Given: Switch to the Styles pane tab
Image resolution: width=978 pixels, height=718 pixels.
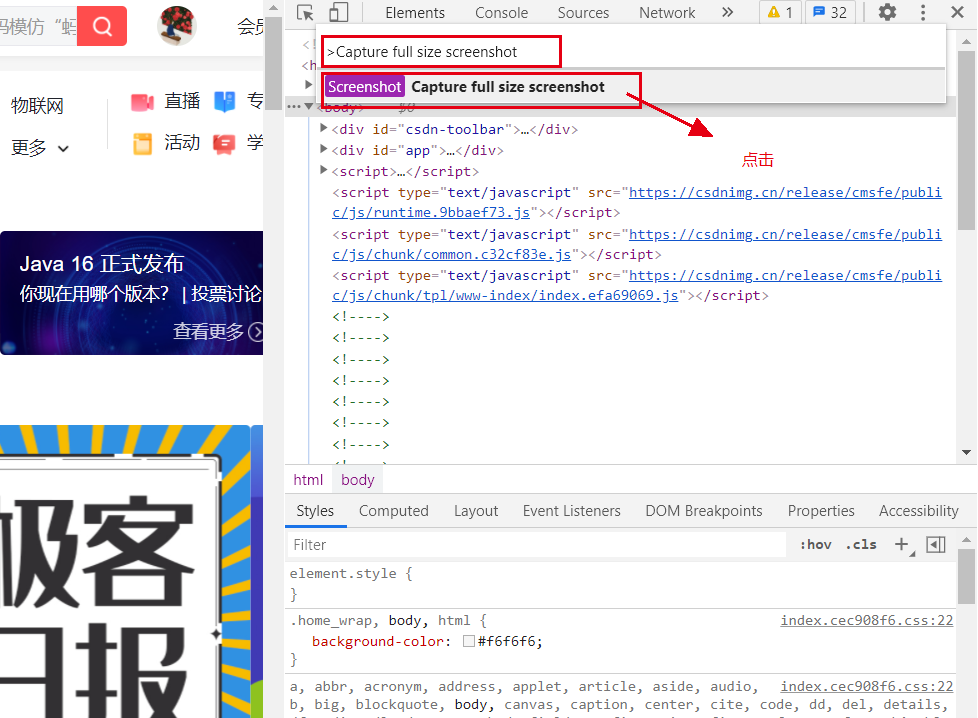Looking at the screenshot, I should 315,511.
